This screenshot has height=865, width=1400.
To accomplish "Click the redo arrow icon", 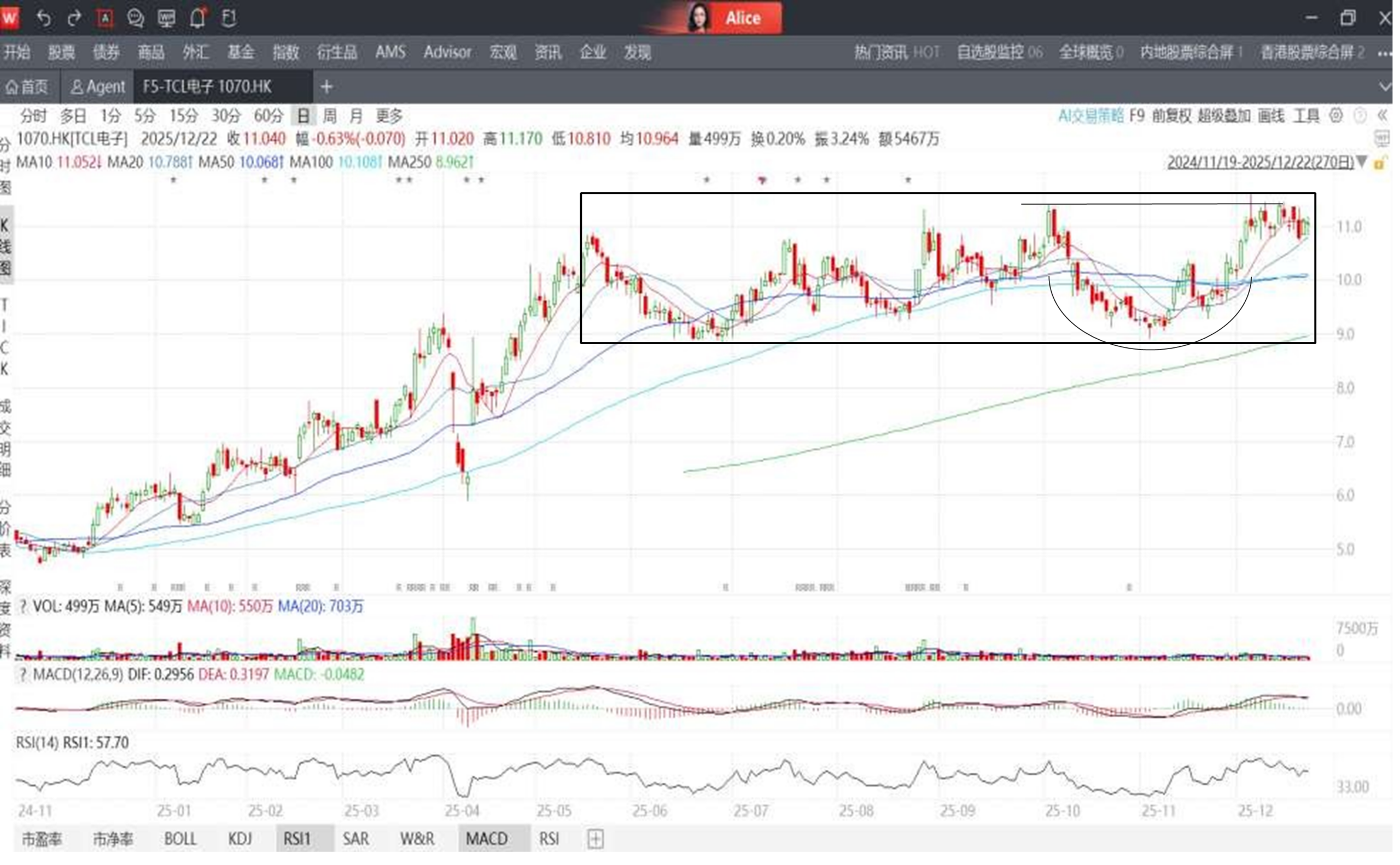I will 74,18.
